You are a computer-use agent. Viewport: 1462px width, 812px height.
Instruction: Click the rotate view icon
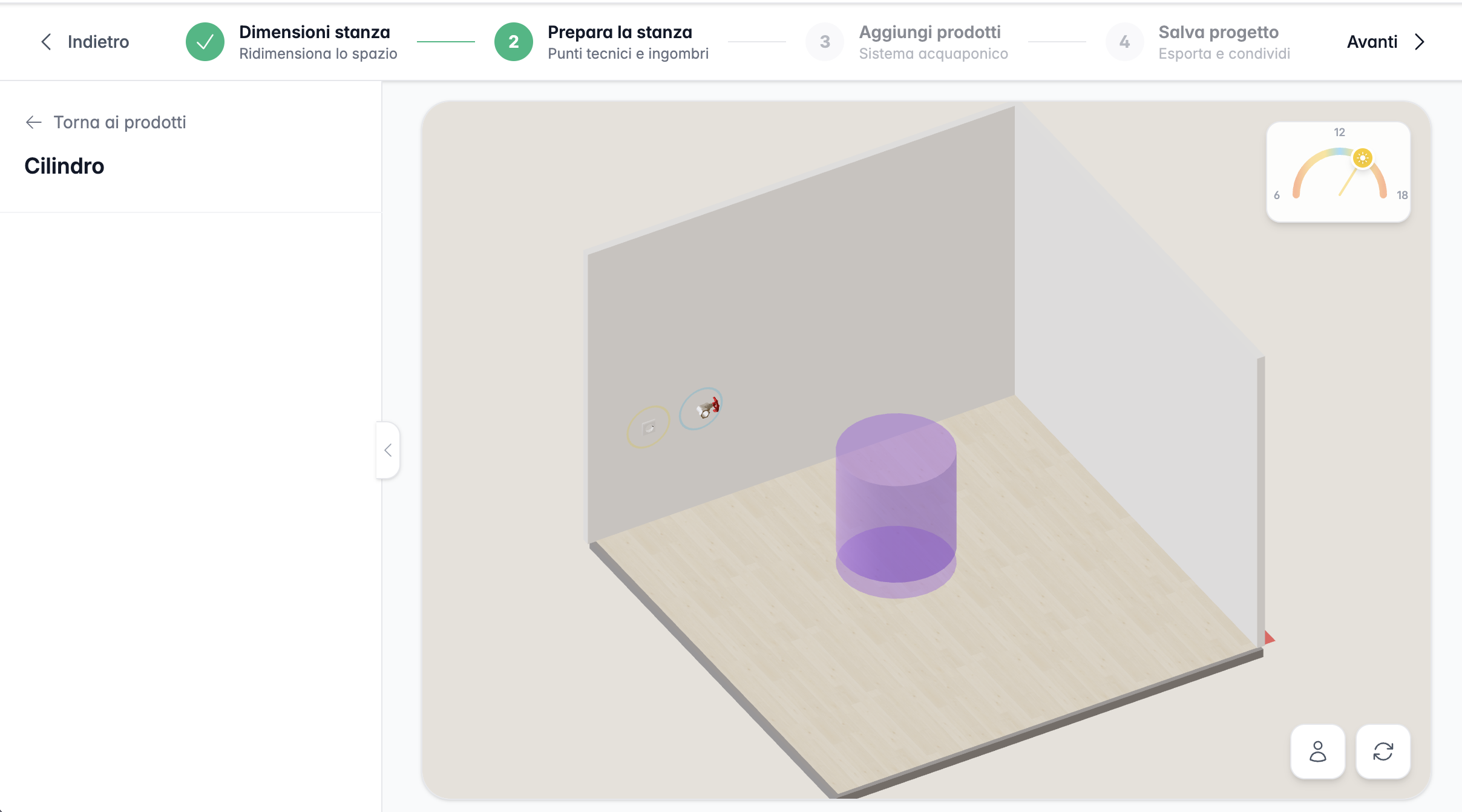click(1384, 752)
